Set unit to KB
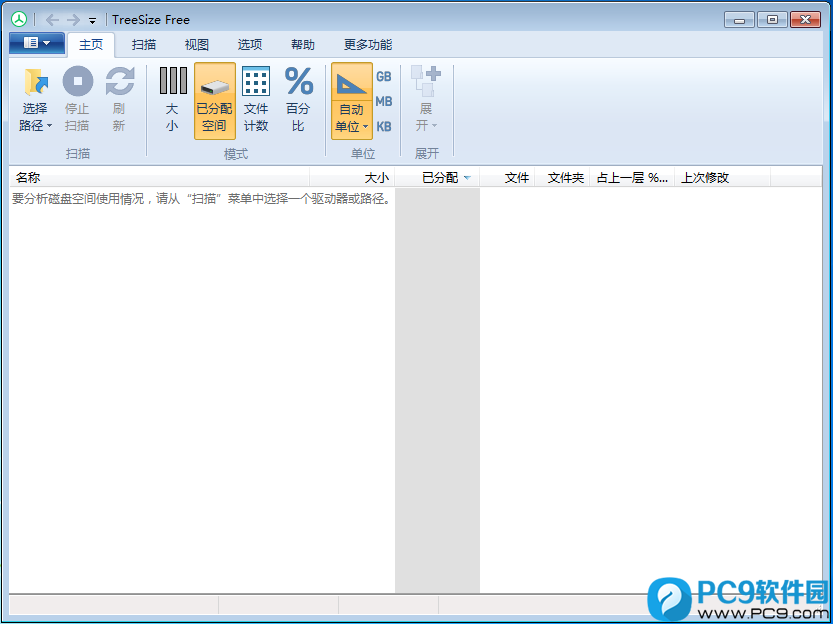The image size is (833, 624). [x=384, y=126]
